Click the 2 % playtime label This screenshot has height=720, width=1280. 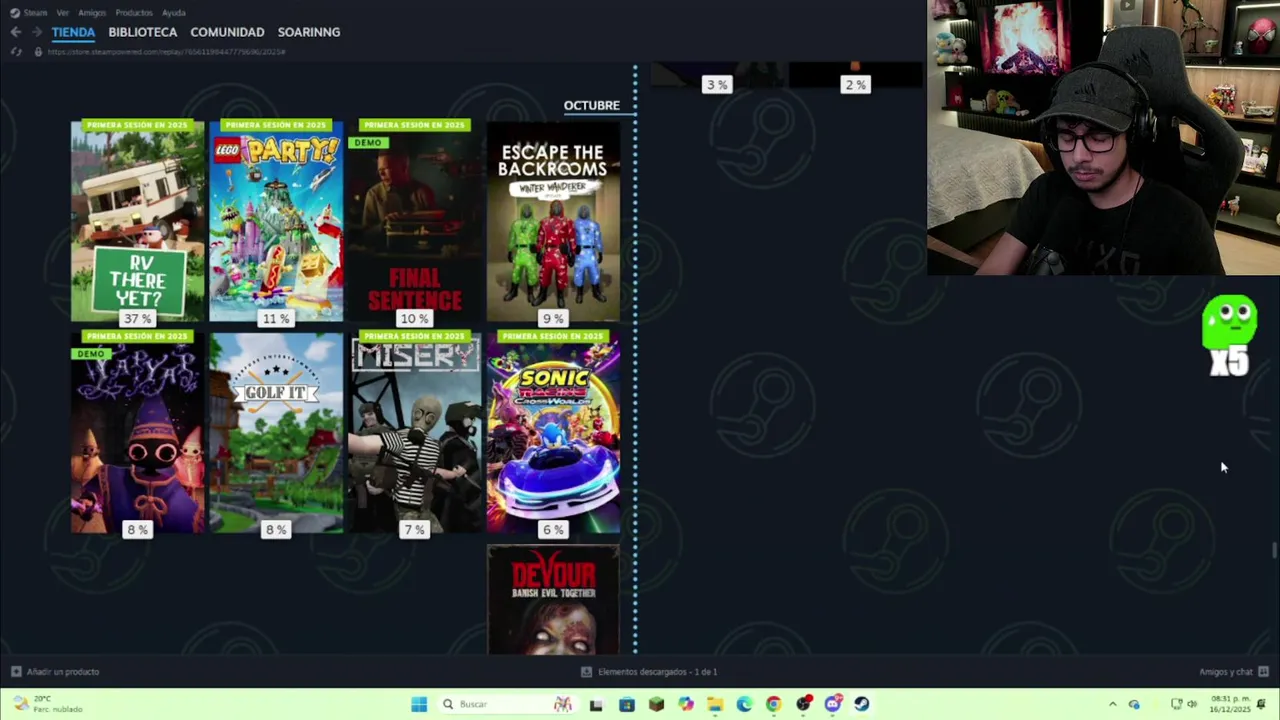pos(855,85)
